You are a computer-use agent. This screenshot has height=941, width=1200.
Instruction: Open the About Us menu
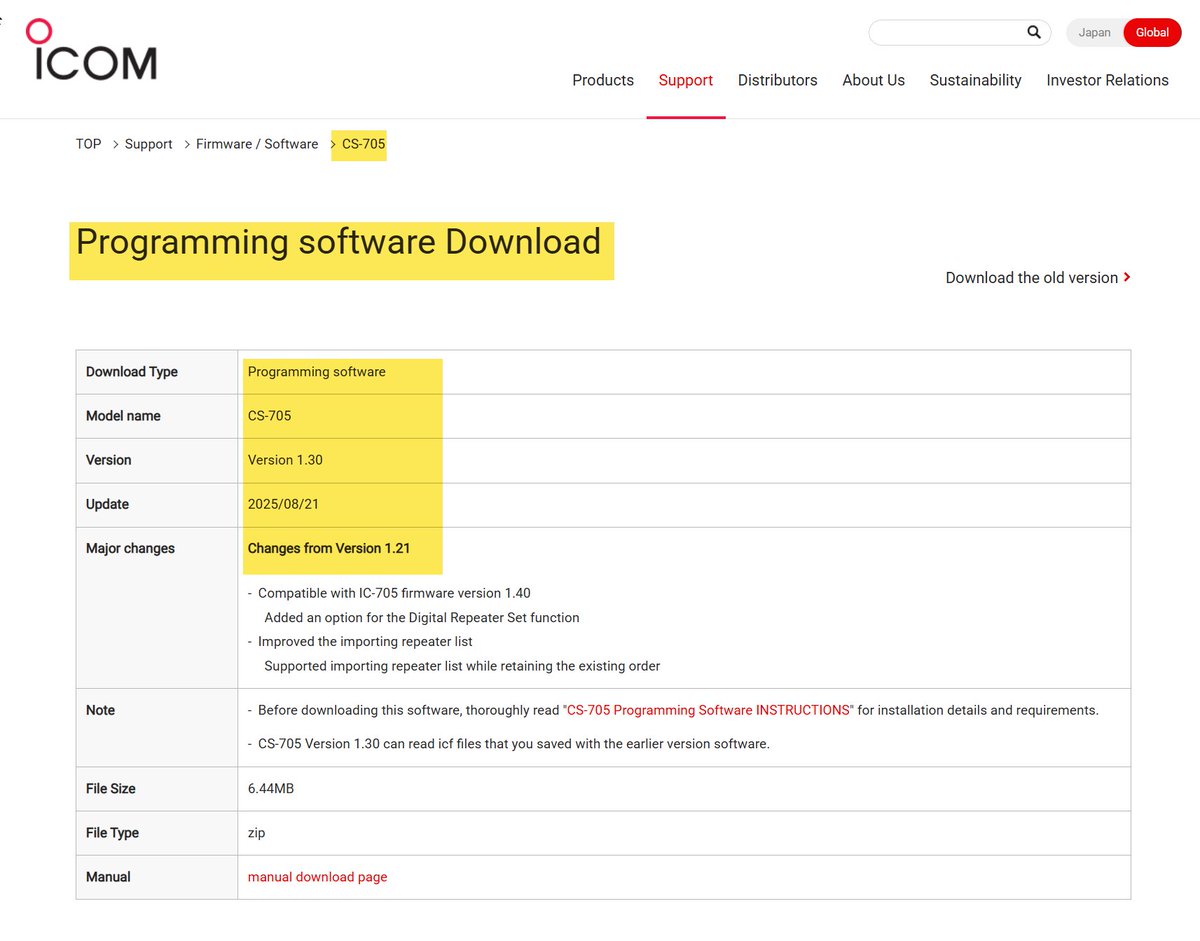873,80
